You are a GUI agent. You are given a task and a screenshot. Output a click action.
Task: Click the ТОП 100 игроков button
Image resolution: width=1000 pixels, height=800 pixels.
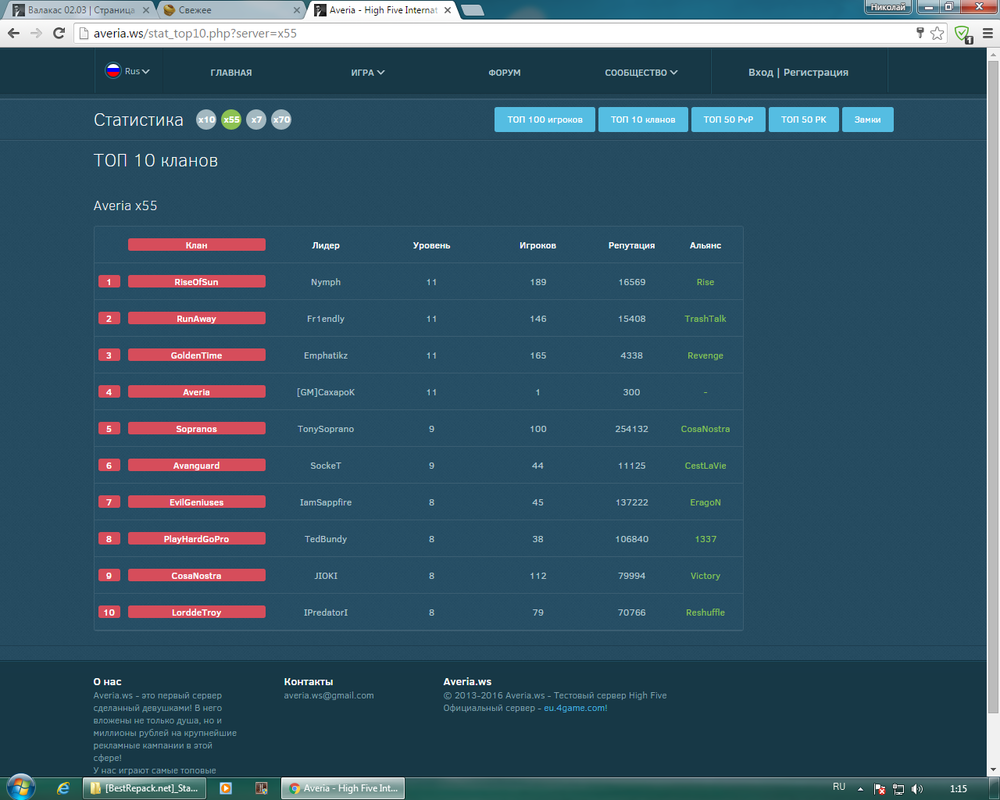point(544,120)
